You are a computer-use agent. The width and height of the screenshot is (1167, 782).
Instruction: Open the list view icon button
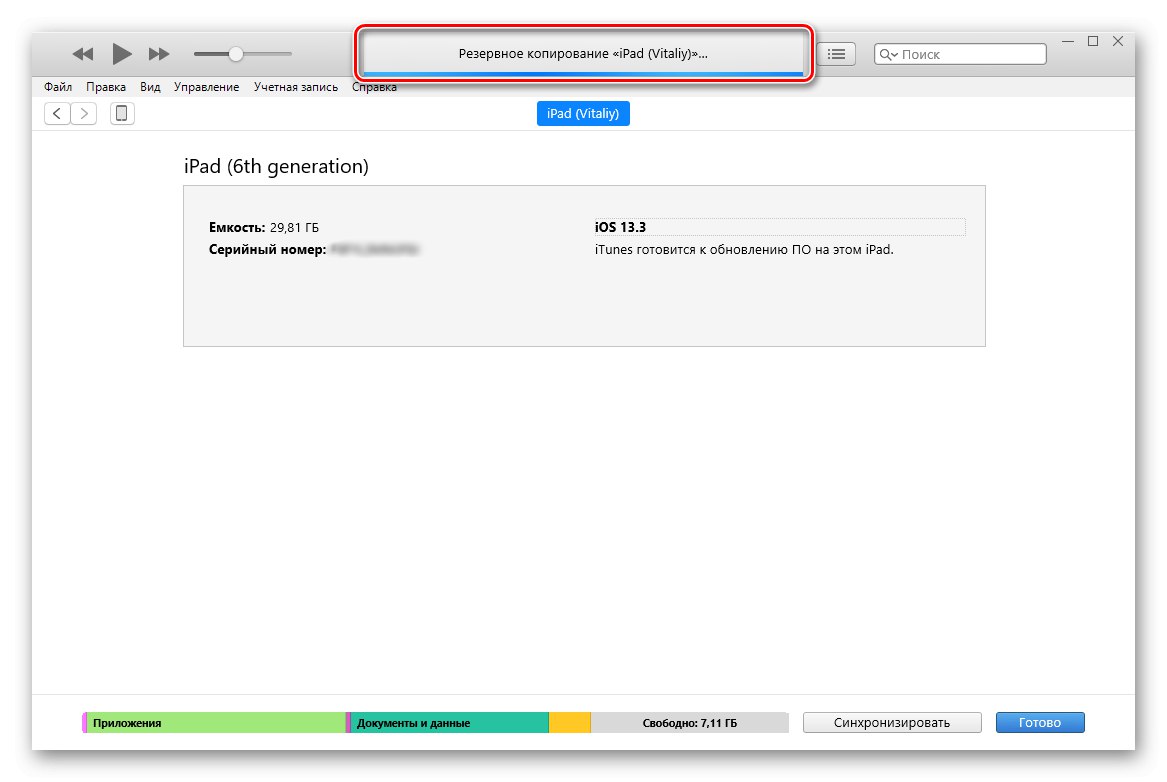coord(836,55)
